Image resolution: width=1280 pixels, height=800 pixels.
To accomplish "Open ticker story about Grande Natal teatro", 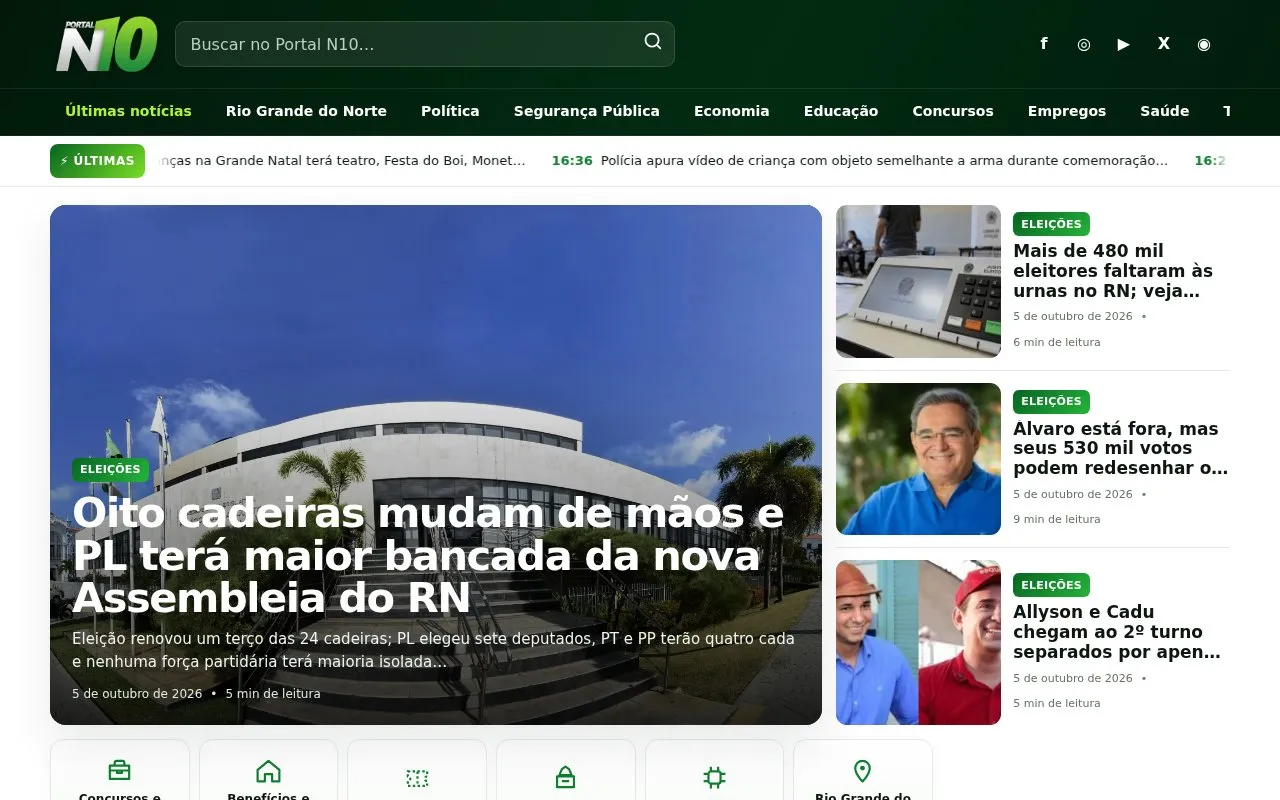I will [x=342, y=161].
